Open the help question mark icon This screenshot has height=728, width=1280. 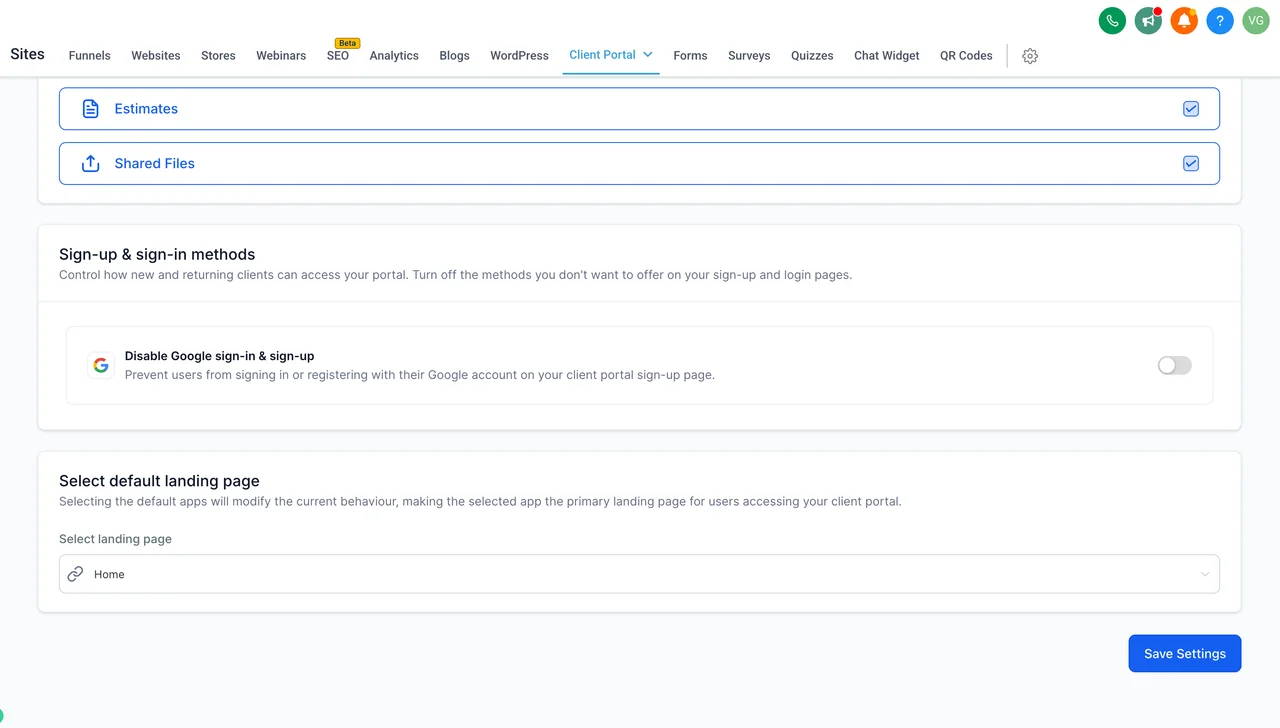click(x=1220, y=20)
